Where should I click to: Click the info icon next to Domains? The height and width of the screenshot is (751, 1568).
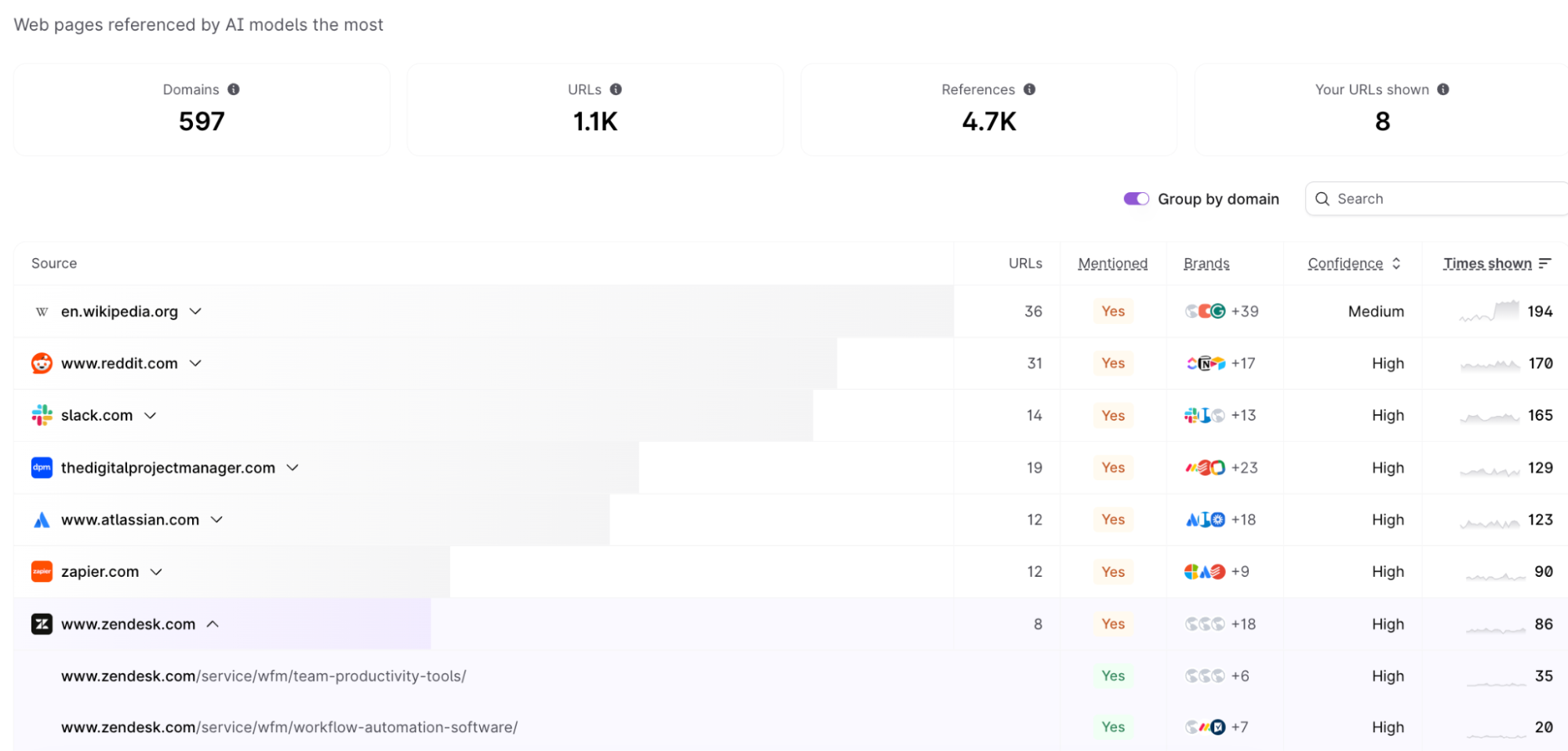(234, 89)
